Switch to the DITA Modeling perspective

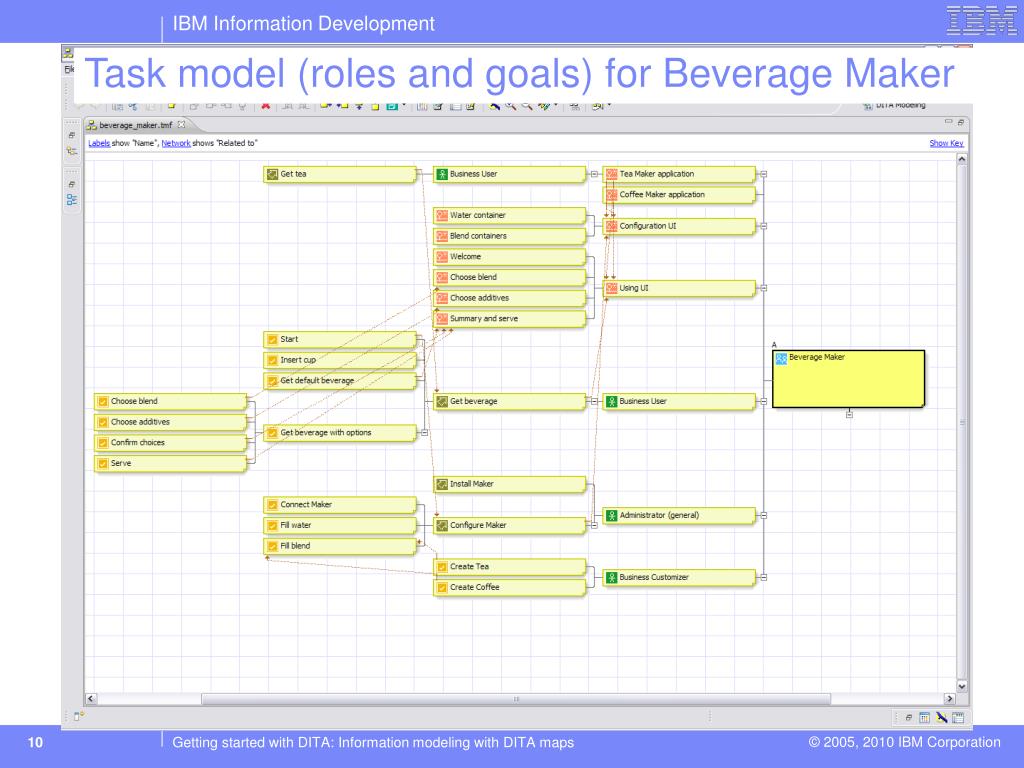(895, 105)
